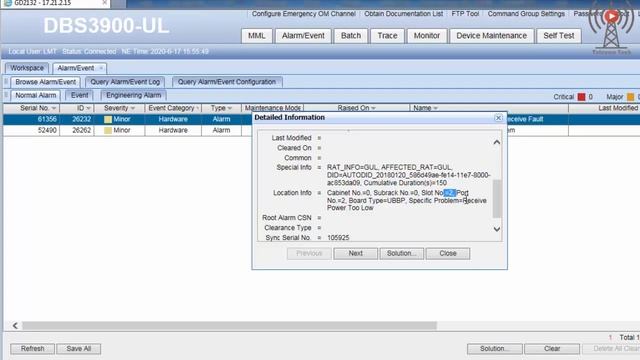The image size is (640, 360).
Task: Open Device Maintenance menu button
Action: coord(491,36)
